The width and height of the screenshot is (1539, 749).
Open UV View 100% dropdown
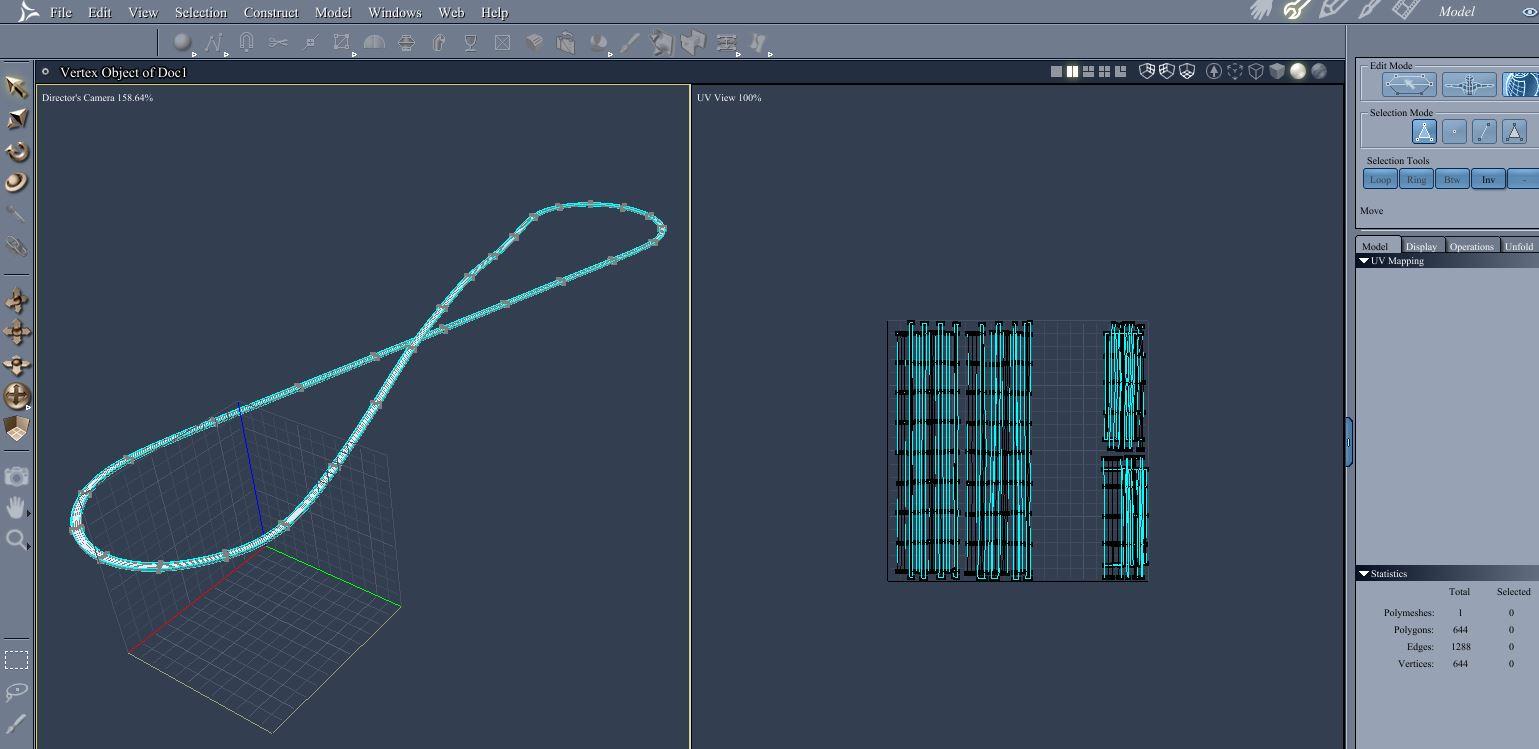[x=729, y=98]
